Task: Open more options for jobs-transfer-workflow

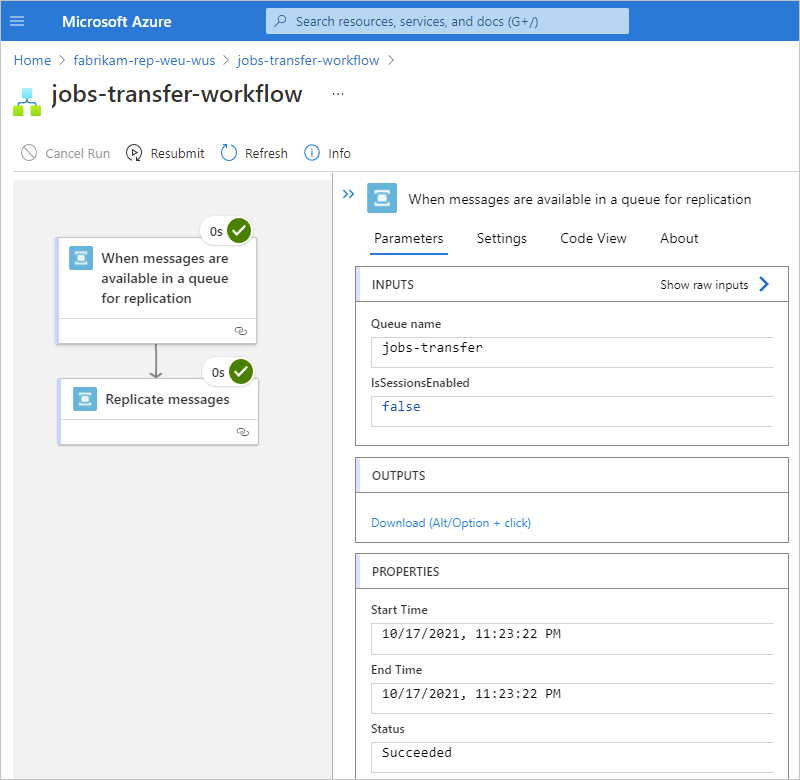Action: [x=337, y=93]
